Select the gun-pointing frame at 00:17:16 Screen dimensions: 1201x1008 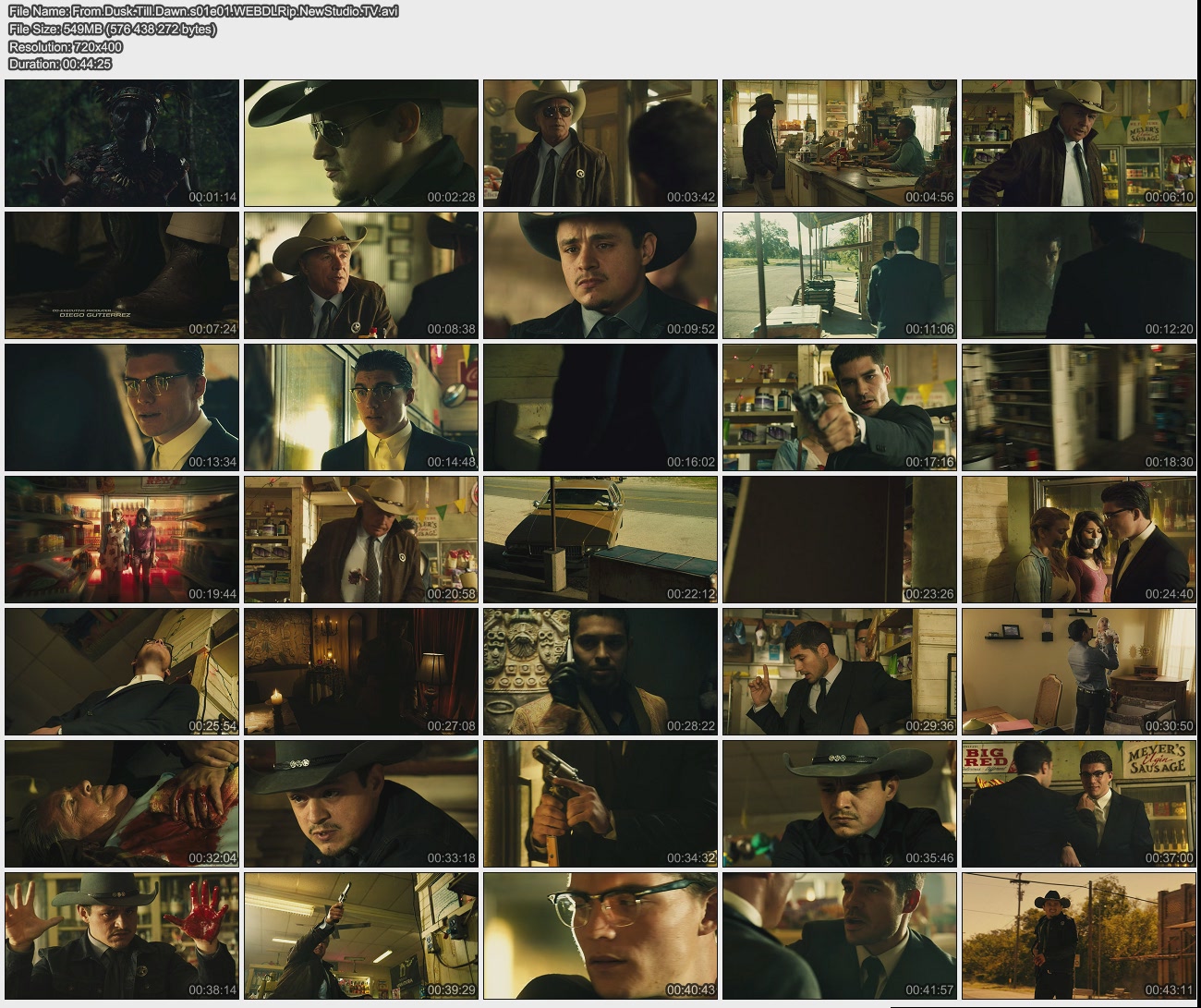(x=840, y=407)
